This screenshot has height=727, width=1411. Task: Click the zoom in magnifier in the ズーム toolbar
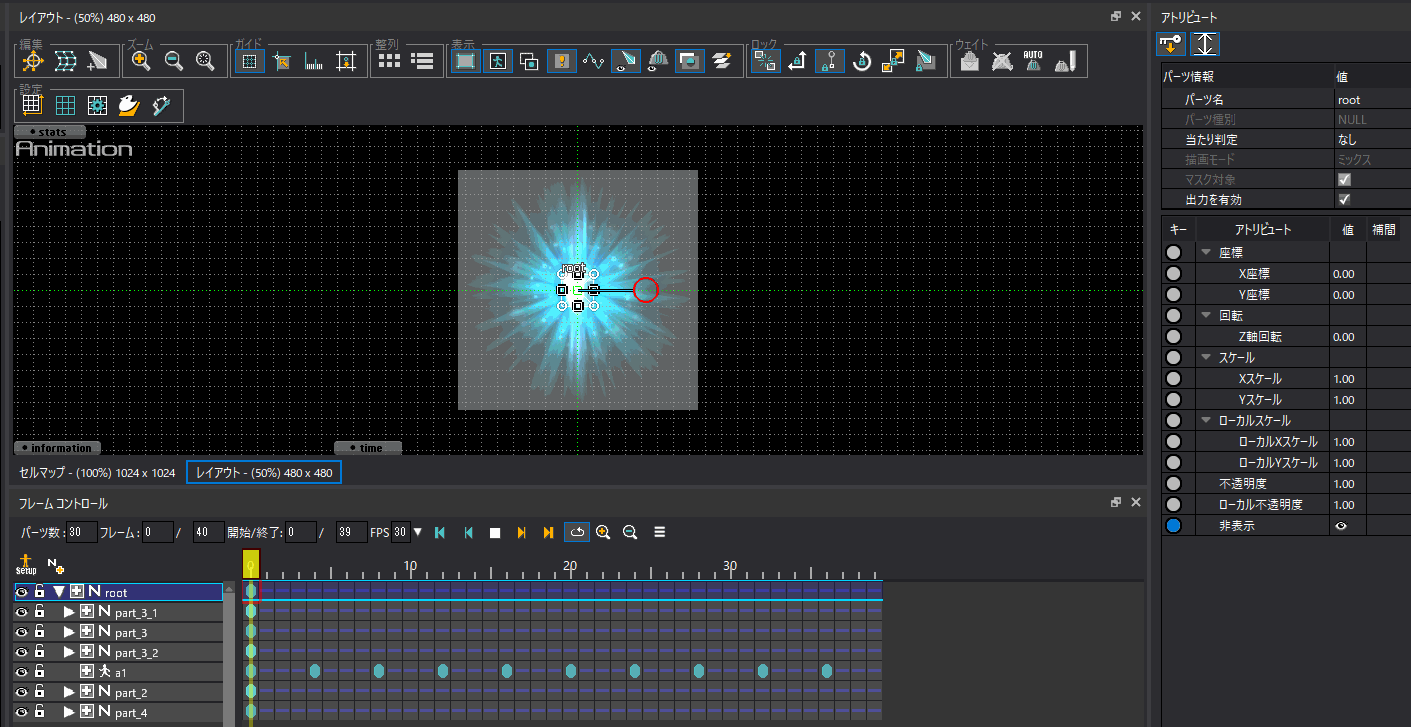click(x=141, y=61)
